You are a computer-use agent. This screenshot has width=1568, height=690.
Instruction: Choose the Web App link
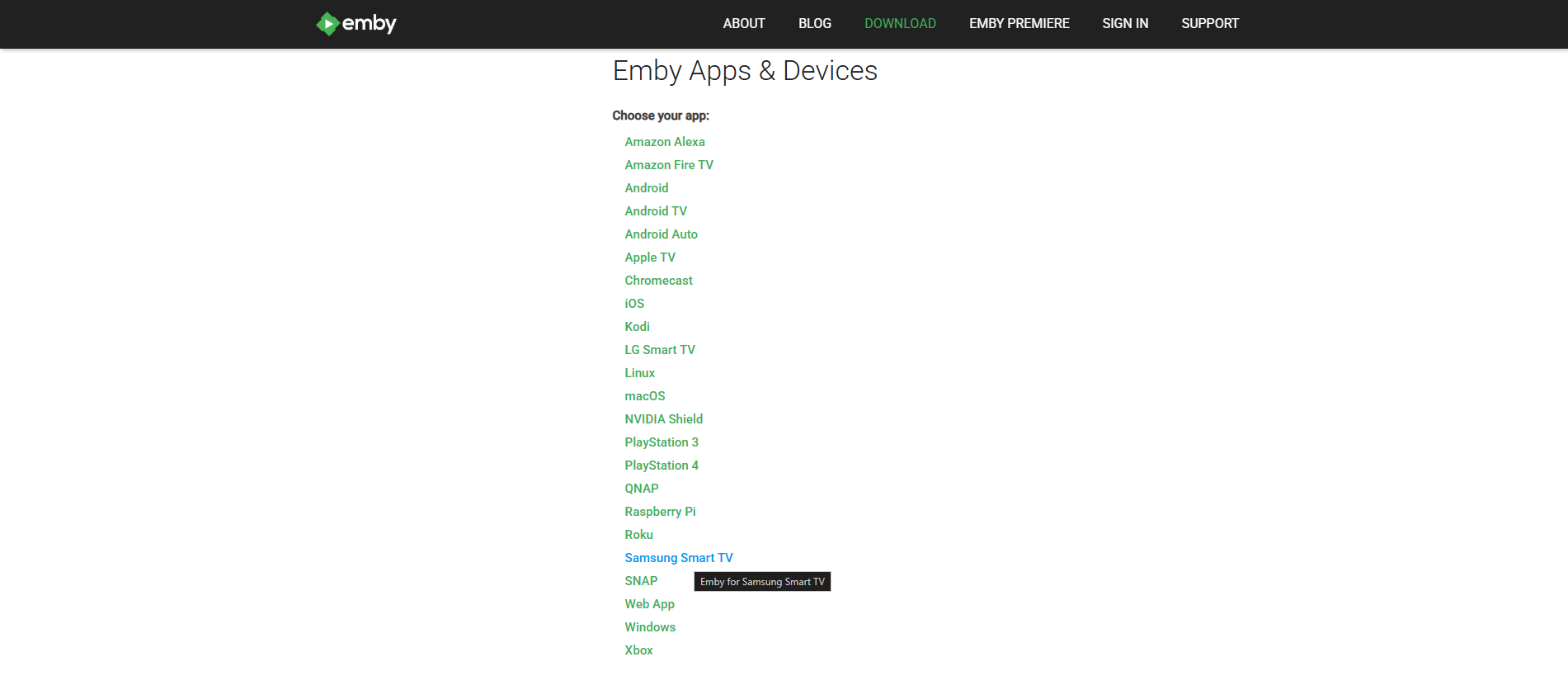pyautogui.click(x=650, y=604)
